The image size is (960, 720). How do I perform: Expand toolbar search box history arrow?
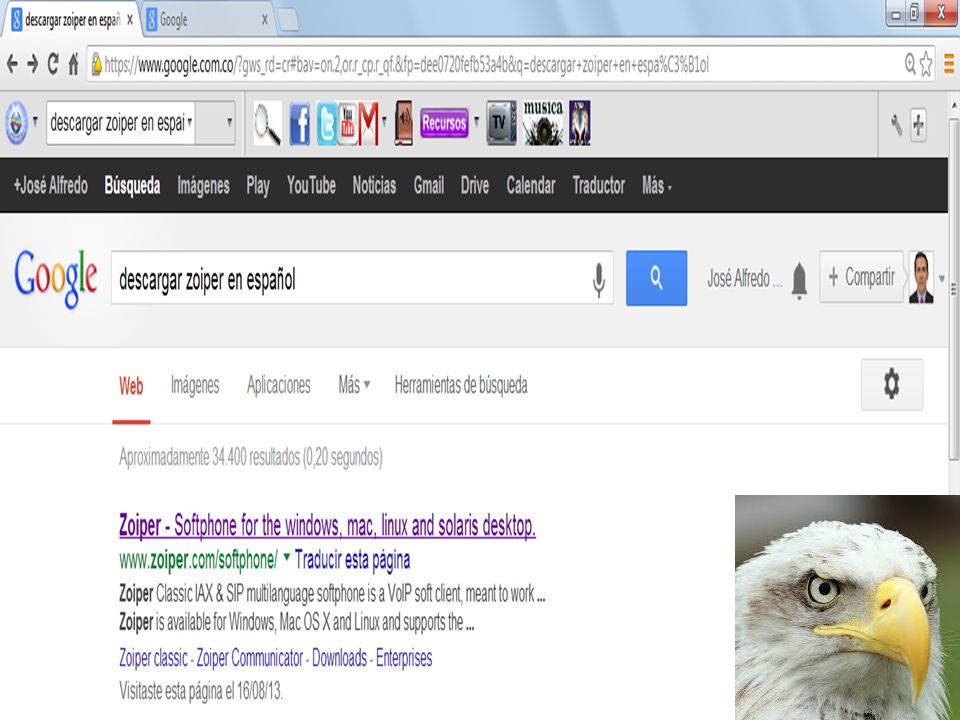click(190, 121)
